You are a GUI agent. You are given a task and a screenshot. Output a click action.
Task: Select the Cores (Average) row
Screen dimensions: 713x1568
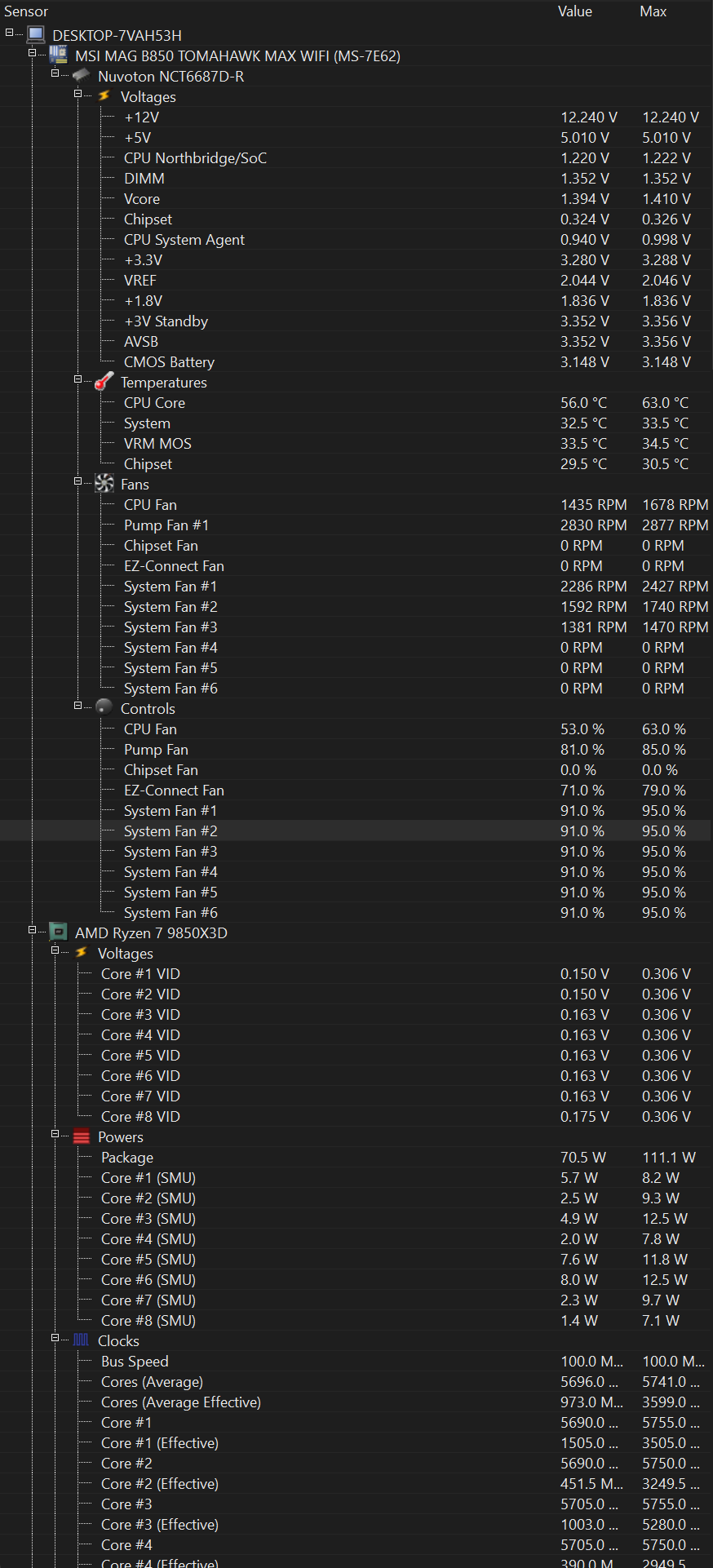356,1382
